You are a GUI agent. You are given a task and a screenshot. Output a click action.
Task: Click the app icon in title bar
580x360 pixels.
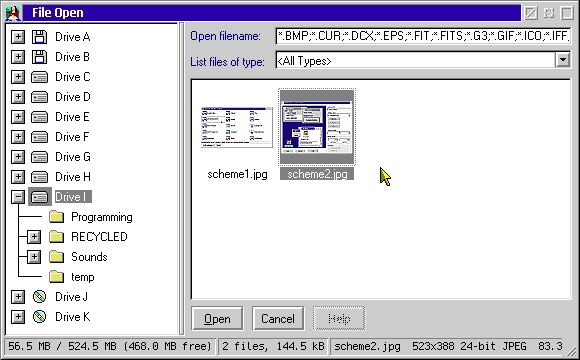click(x=13, y=13)
